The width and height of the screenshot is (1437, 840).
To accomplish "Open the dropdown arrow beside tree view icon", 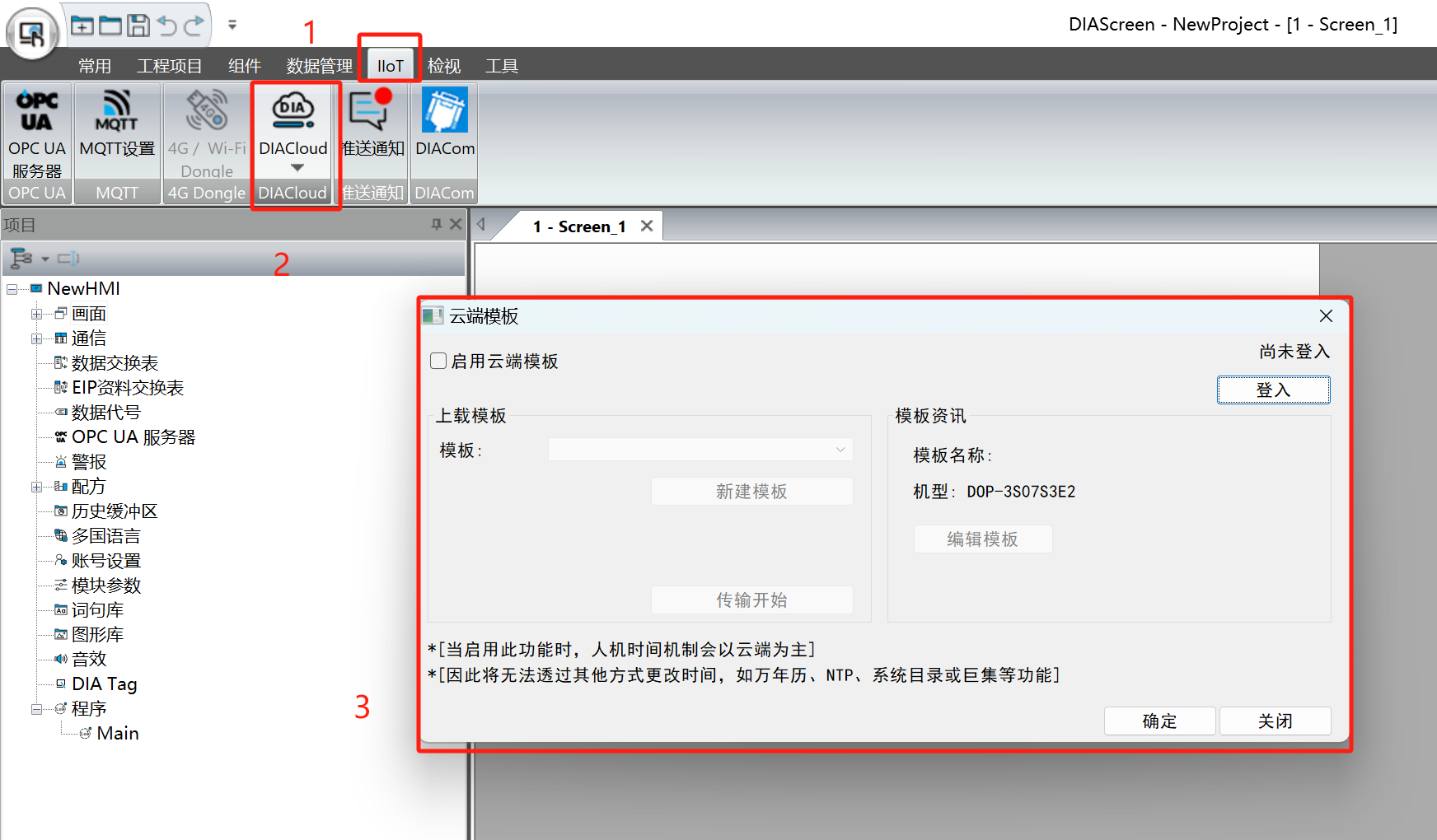I will (45, 259).
